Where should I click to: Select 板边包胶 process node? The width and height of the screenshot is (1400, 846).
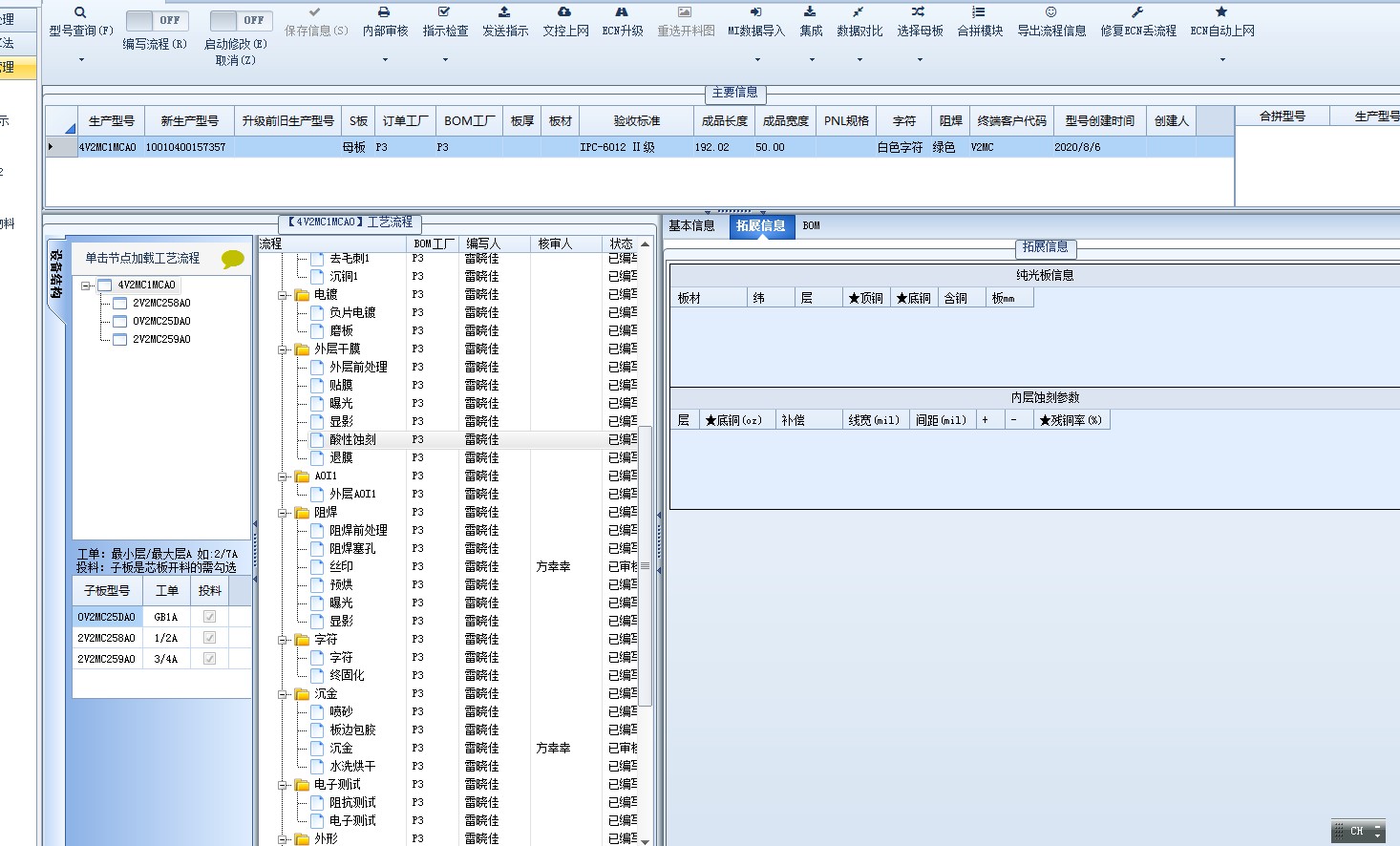pyautogui.click(x=352, y=730)
